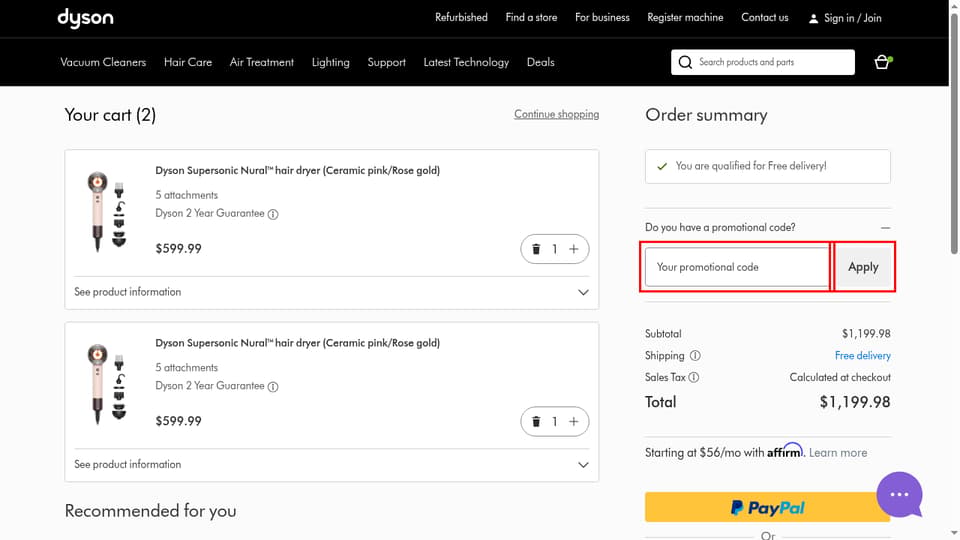Open the shopping basket icon
The image size is (960, 540).
[x=882, y=62]
